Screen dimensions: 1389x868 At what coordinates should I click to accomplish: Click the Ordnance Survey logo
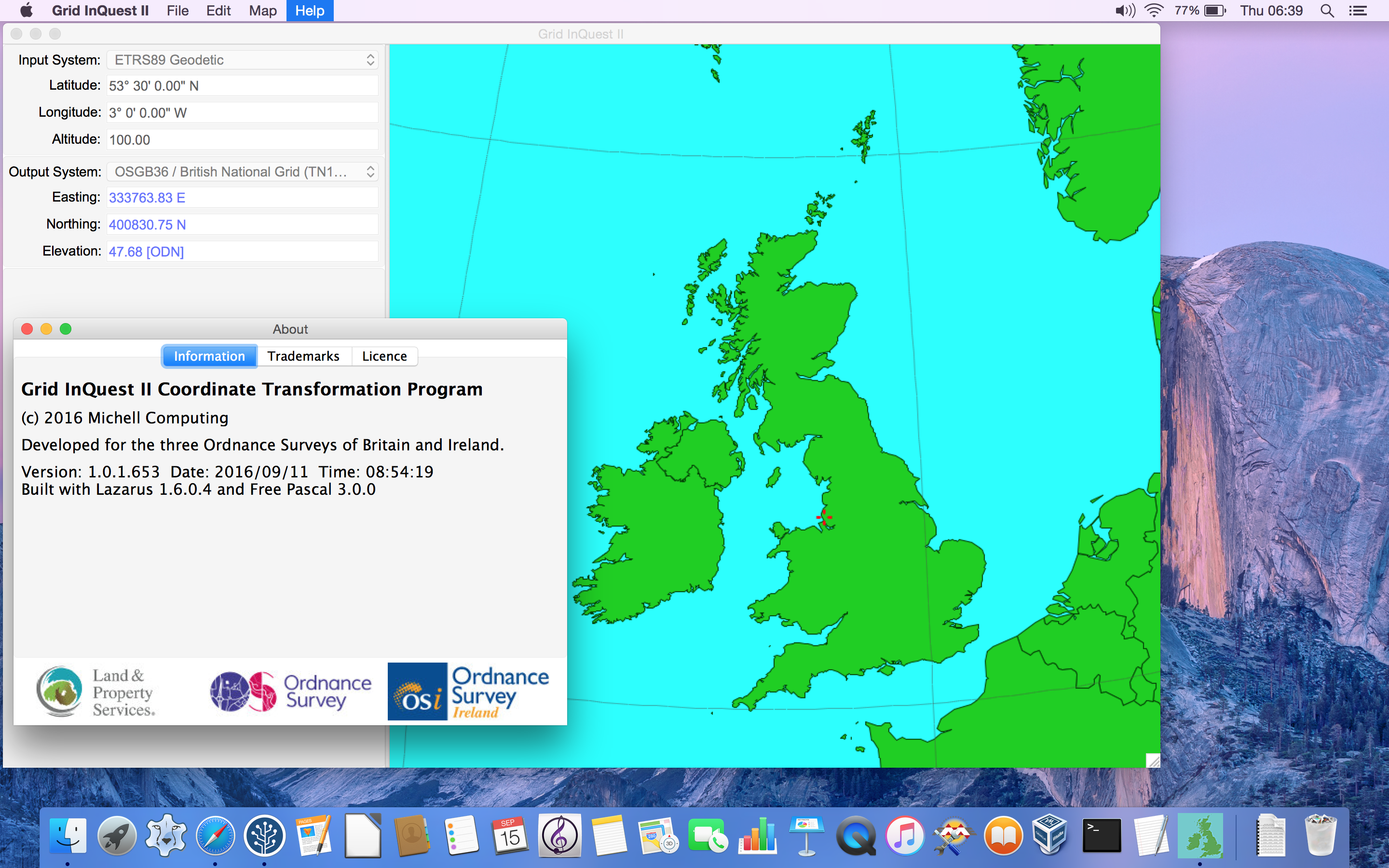click(x=290, y=692)
